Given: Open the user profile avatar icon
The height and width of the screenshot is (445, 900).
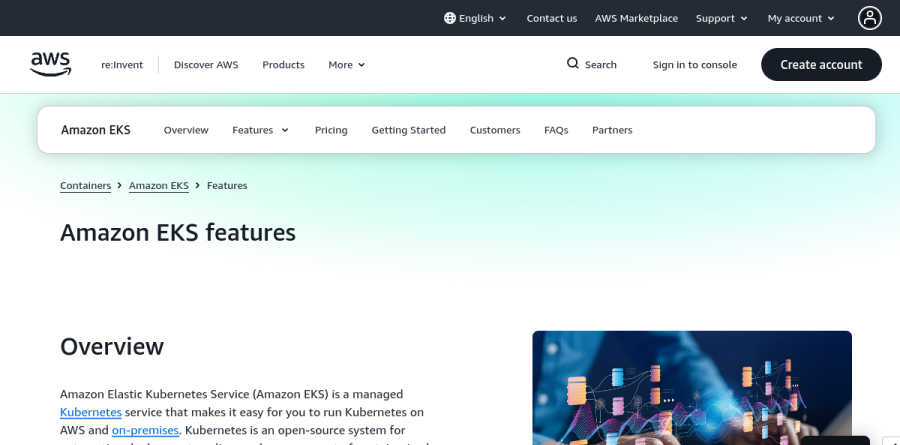Looking at the screenshot, I should point(870,18).
